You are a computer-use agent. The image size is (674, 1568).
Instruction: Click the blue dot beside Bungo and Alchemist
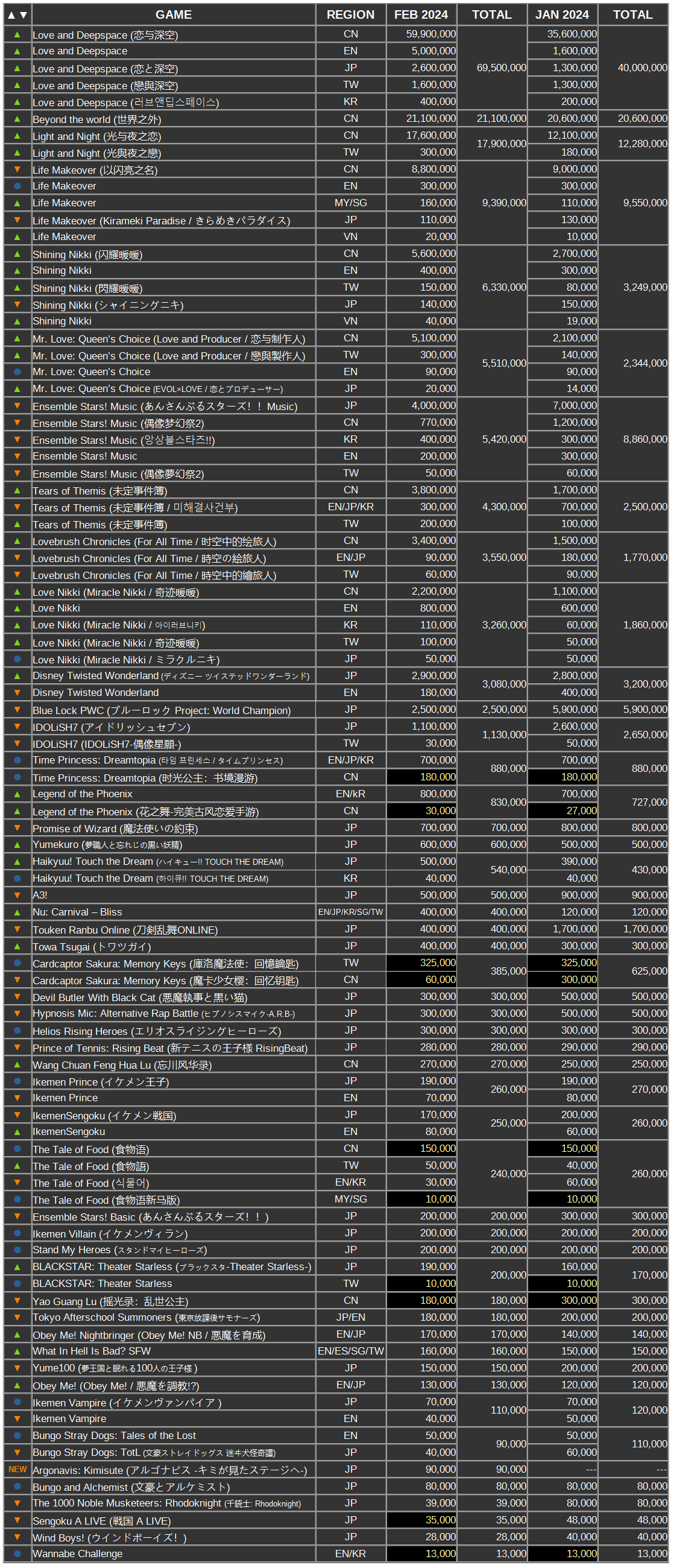(17, 1486)
